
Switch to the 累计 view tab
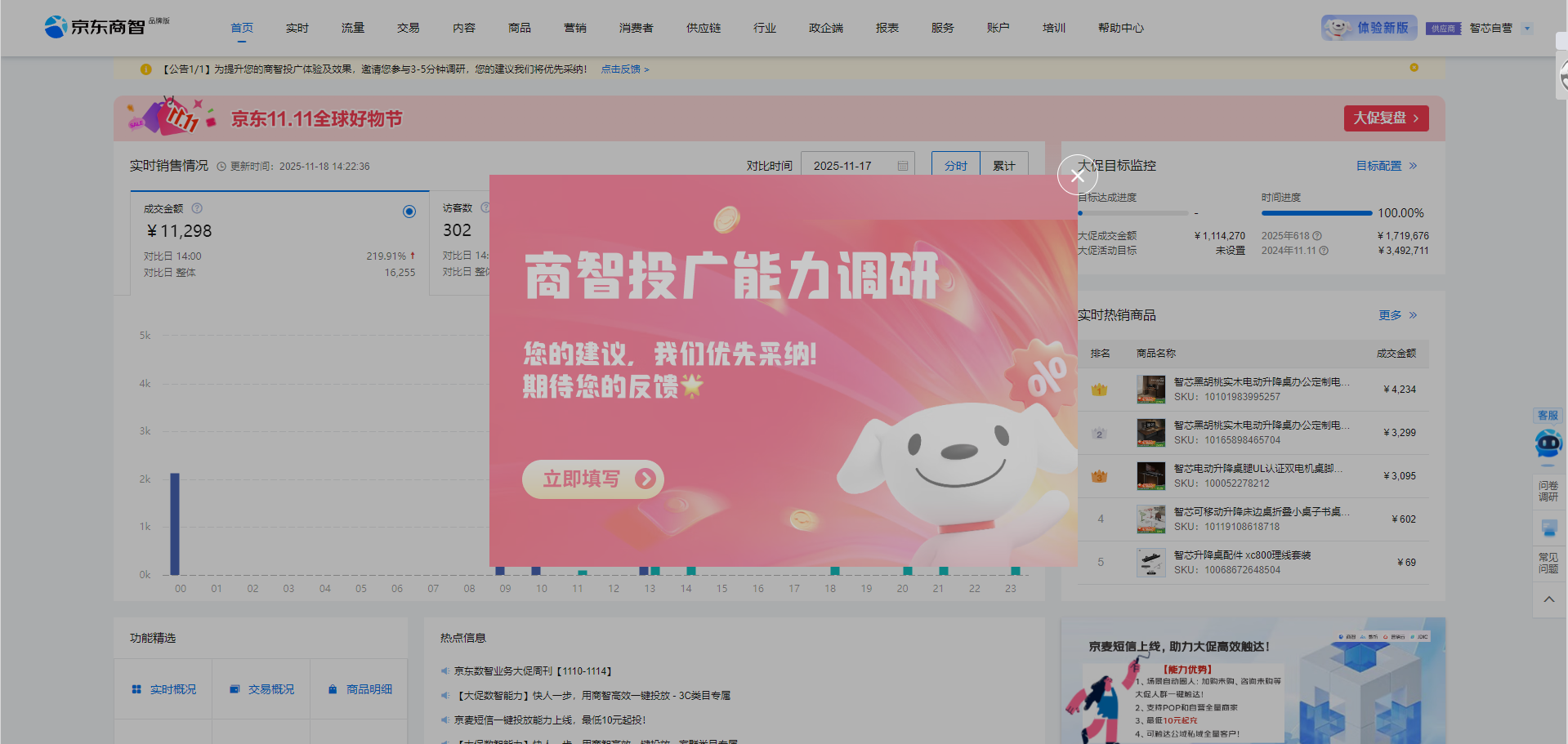coord(1004,166)
